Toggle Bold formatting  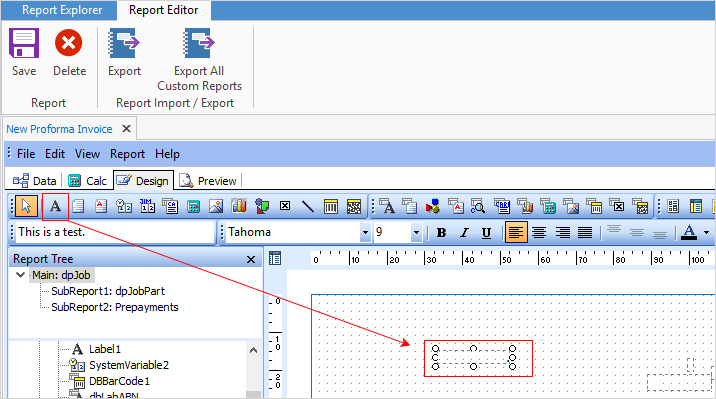point(441,233)
